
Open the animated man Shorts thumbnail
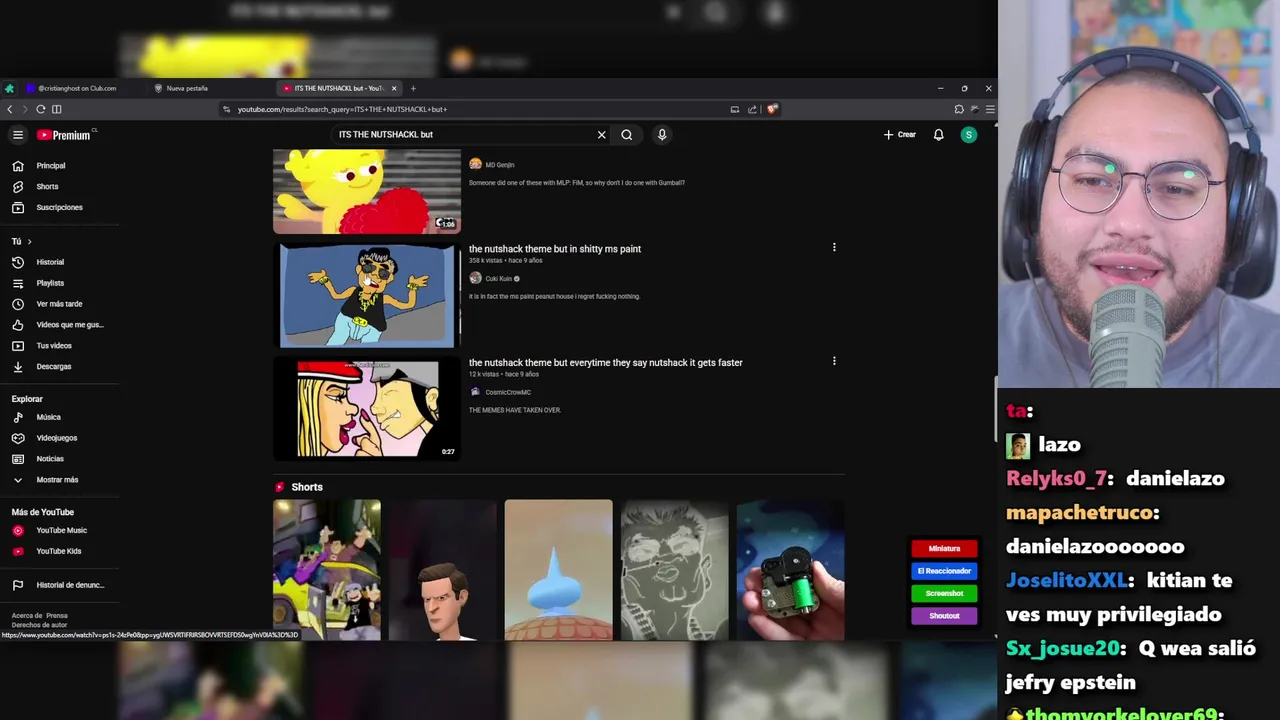[x=443, y=570]
